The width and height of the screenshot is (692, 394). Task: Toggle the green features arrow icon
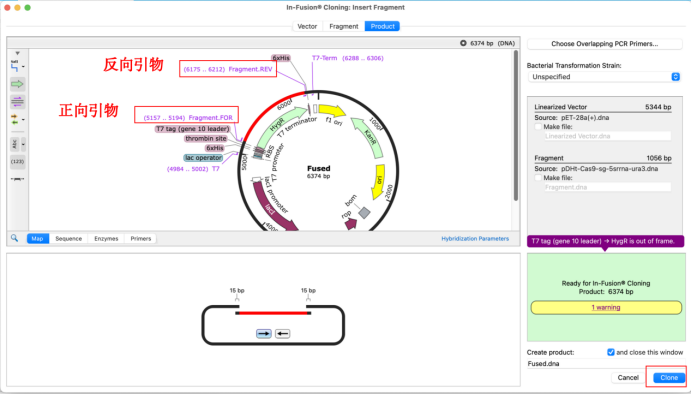[x=17, y=84]
